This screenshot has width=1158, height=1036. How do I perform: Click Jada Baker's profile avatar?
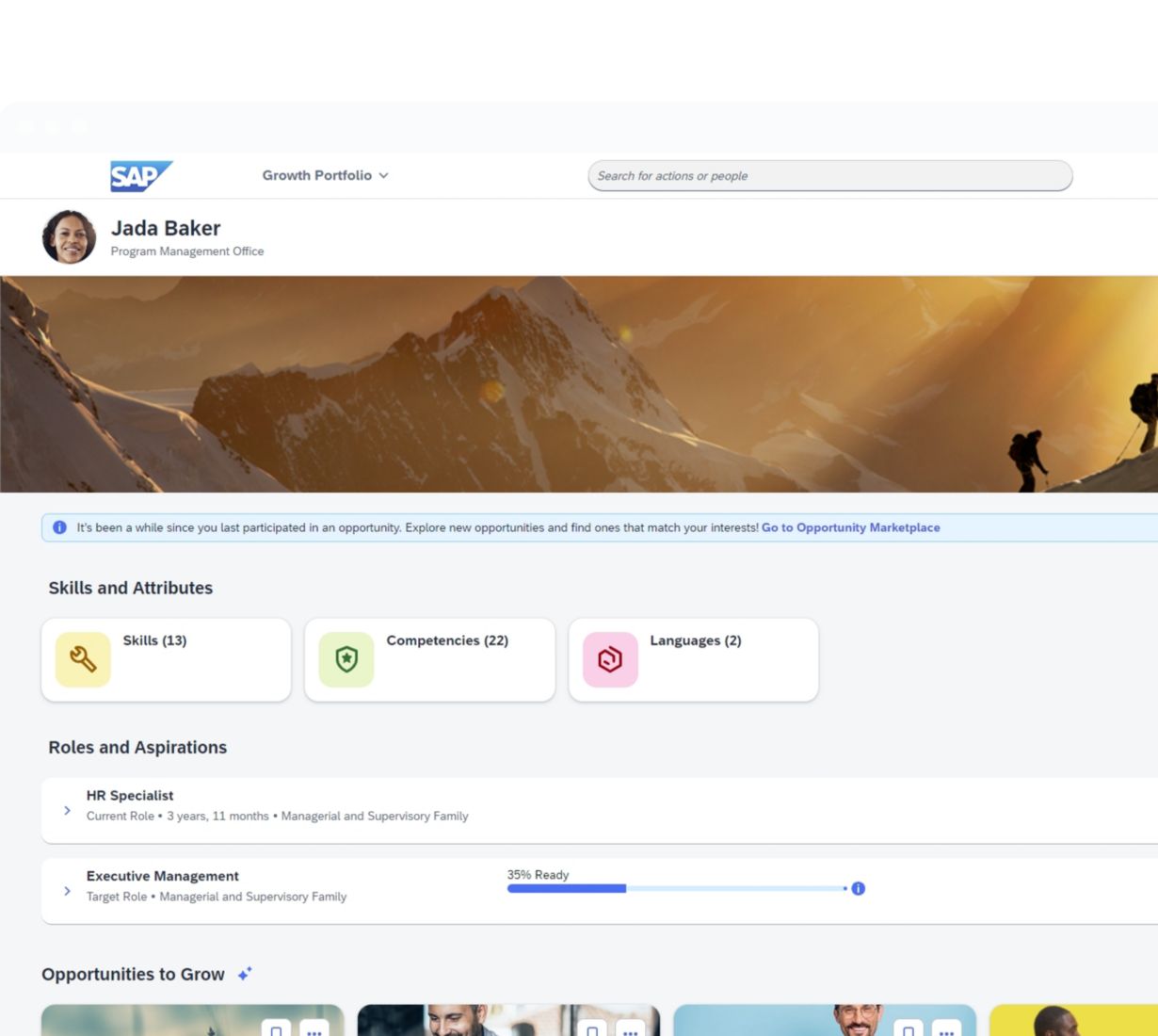click(x=69, y=237)
